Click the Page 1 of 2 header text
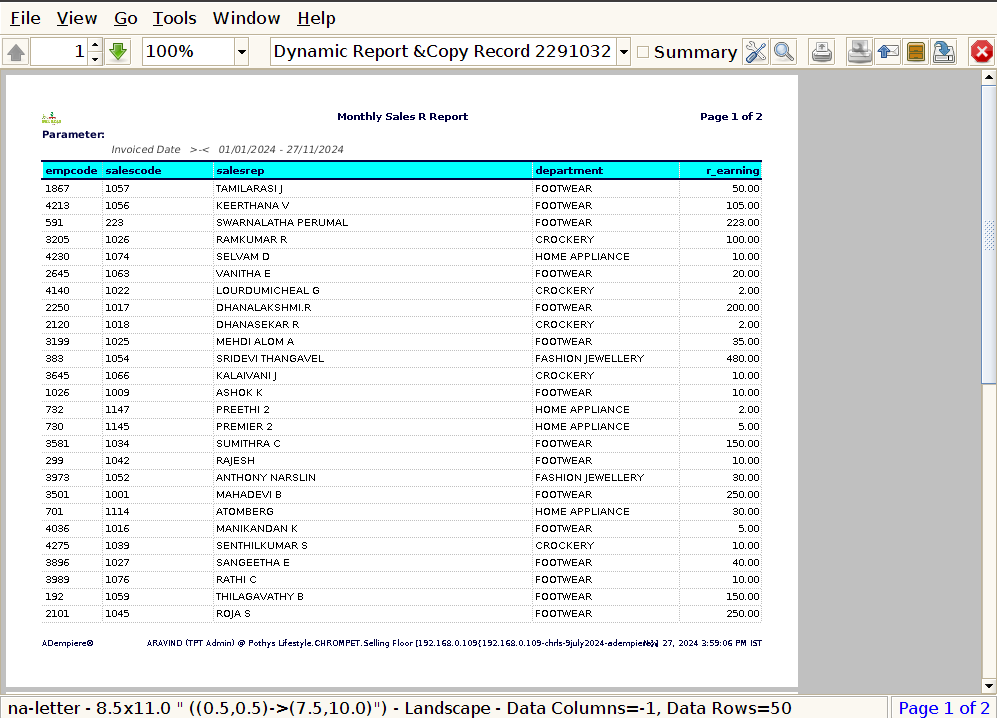 (731, 116)
